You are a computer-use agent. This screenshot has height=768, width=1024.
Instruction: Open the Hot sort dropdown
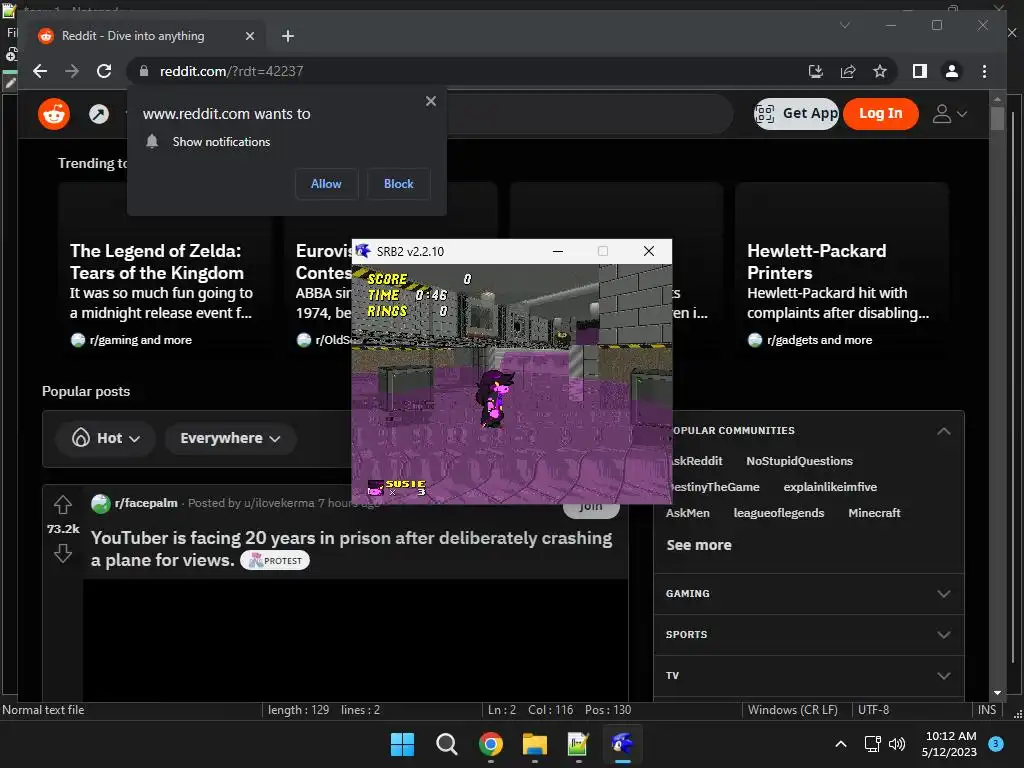coord(106,438)
